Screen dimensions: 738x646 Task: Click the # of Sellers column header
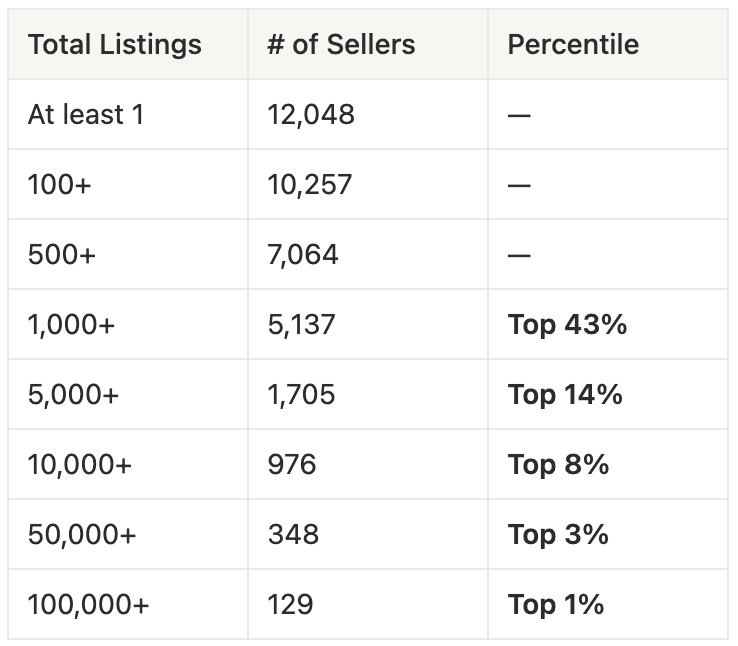pos(341,45)
